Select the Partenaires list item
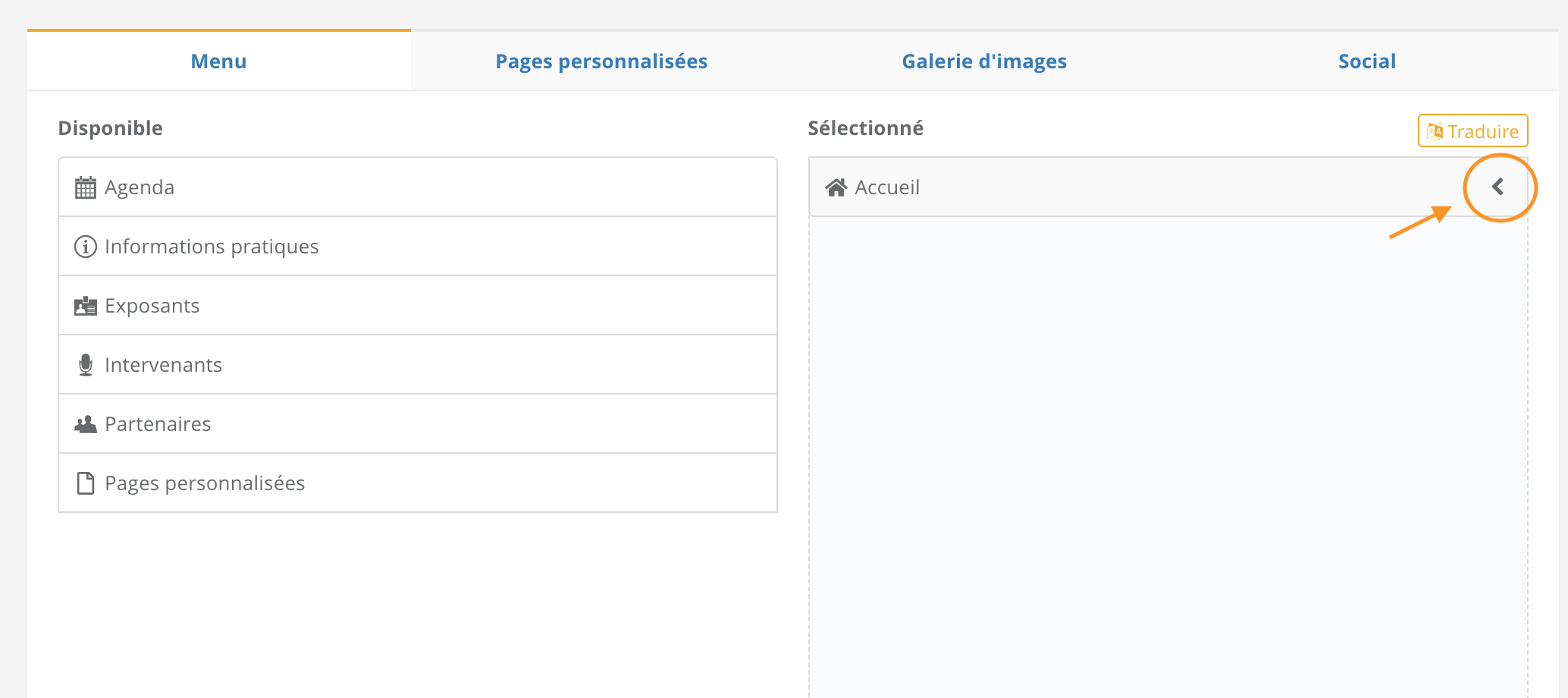Screen dimensions: 1568x698 coord(418,424)
